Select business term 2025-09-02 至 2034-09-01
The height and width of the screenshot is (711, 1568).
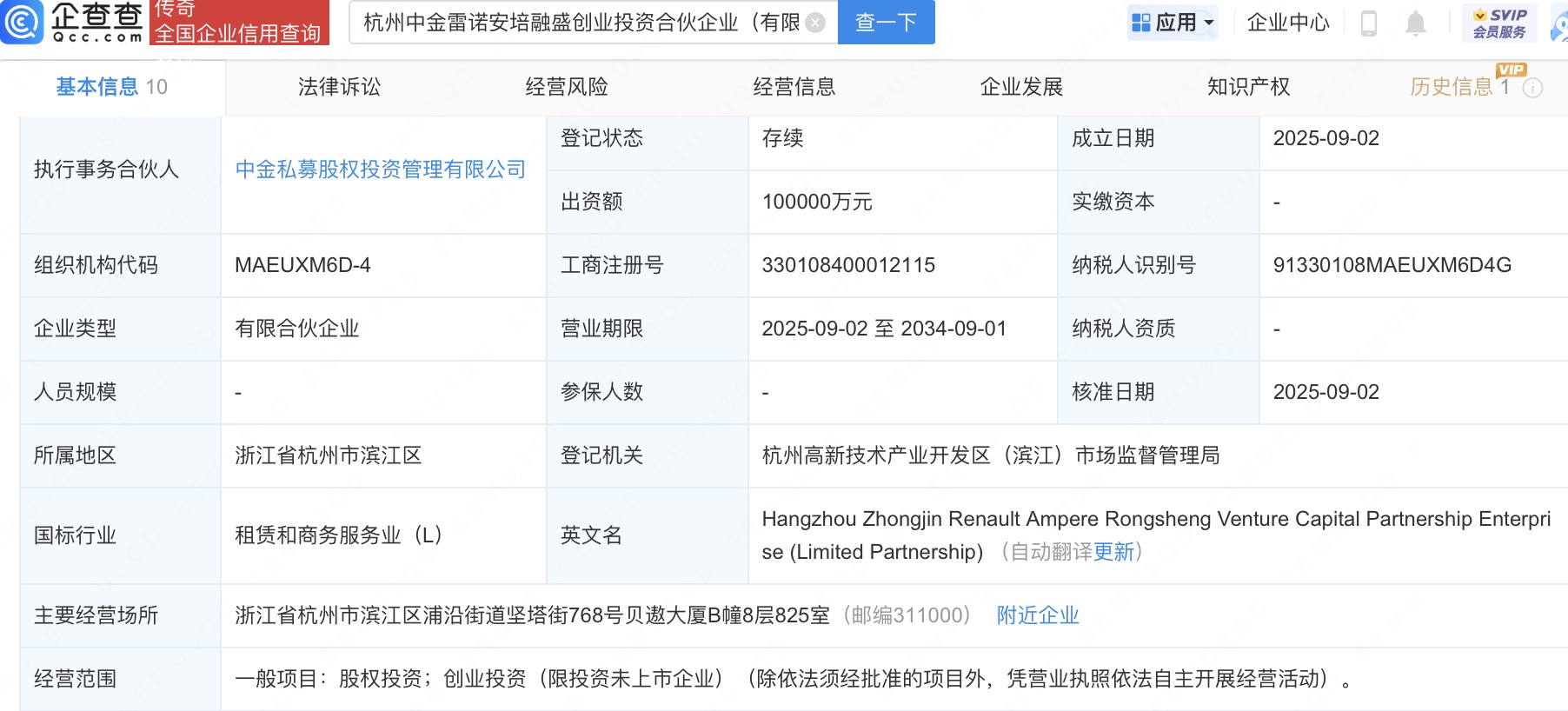point(884,329)
